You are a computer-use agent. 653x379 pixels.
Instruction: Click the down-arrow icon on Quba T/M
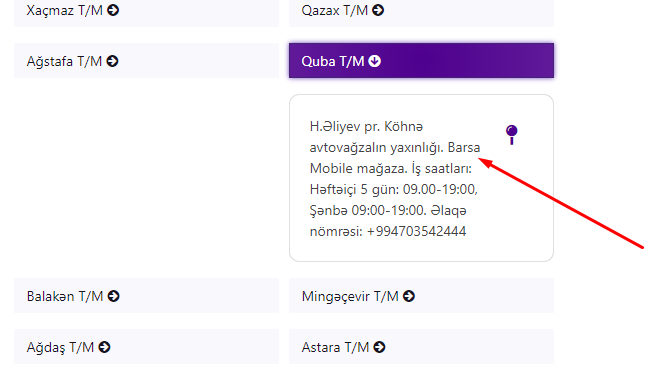click(x=374, y=61)
